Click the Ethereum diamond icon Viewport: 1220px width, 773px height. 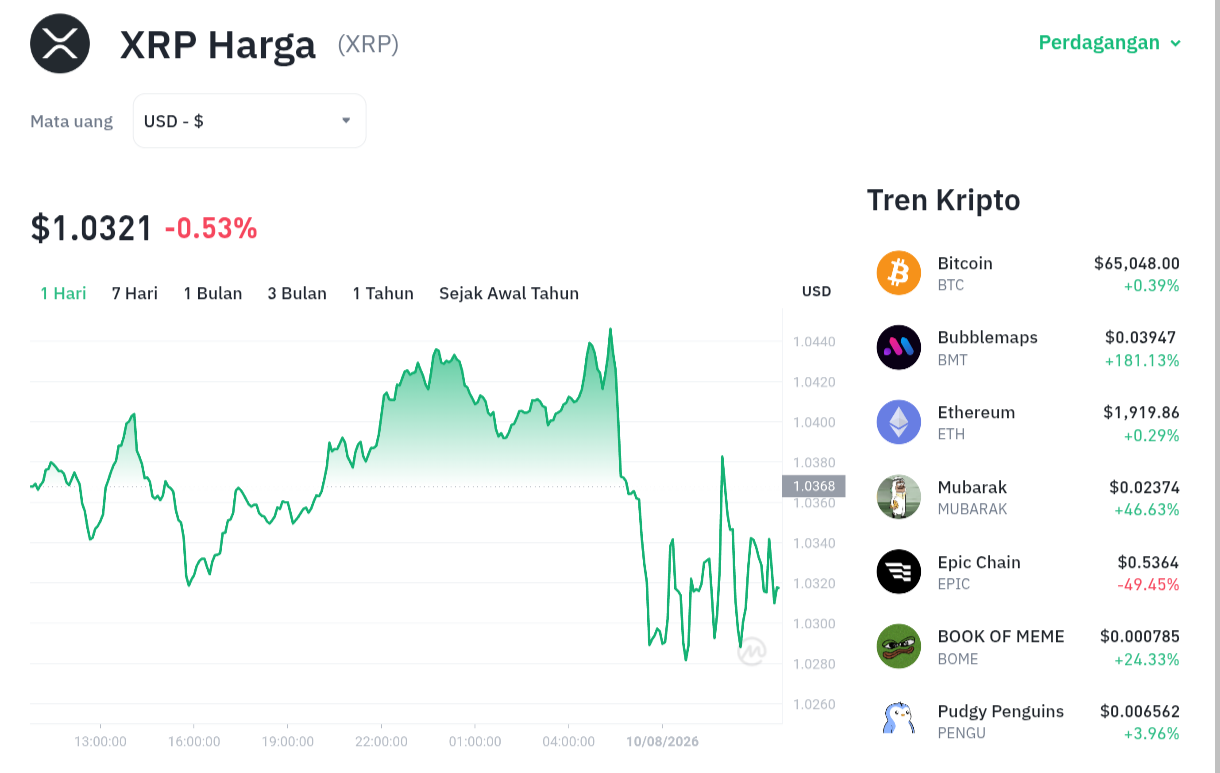898,422
